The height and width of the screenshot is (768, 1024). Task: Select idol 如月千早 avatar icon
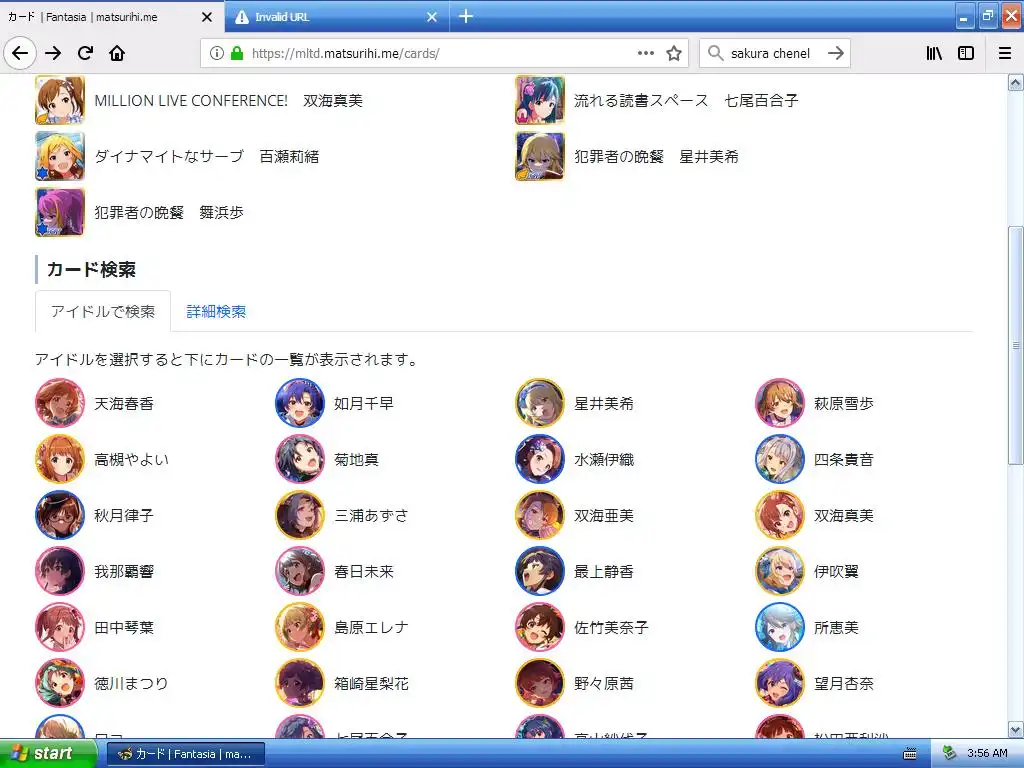[300, 403]
